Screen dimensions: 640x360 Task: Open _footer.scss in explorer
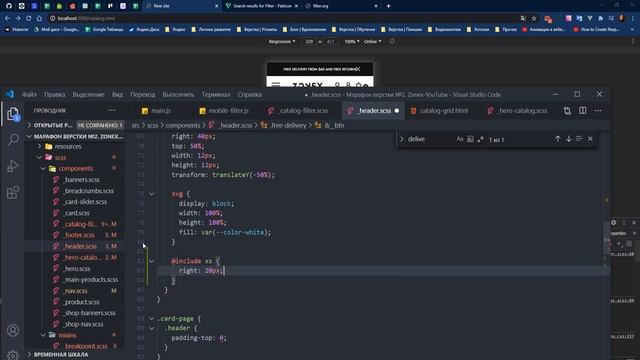pos(79,235)
